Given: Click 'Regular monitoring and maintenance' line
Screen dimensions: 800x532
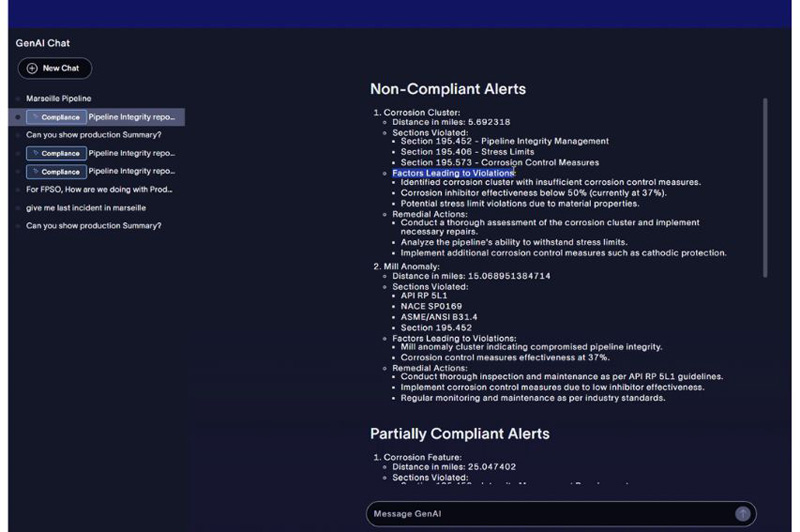Looking at the screenshot, I should pos(533,398).
